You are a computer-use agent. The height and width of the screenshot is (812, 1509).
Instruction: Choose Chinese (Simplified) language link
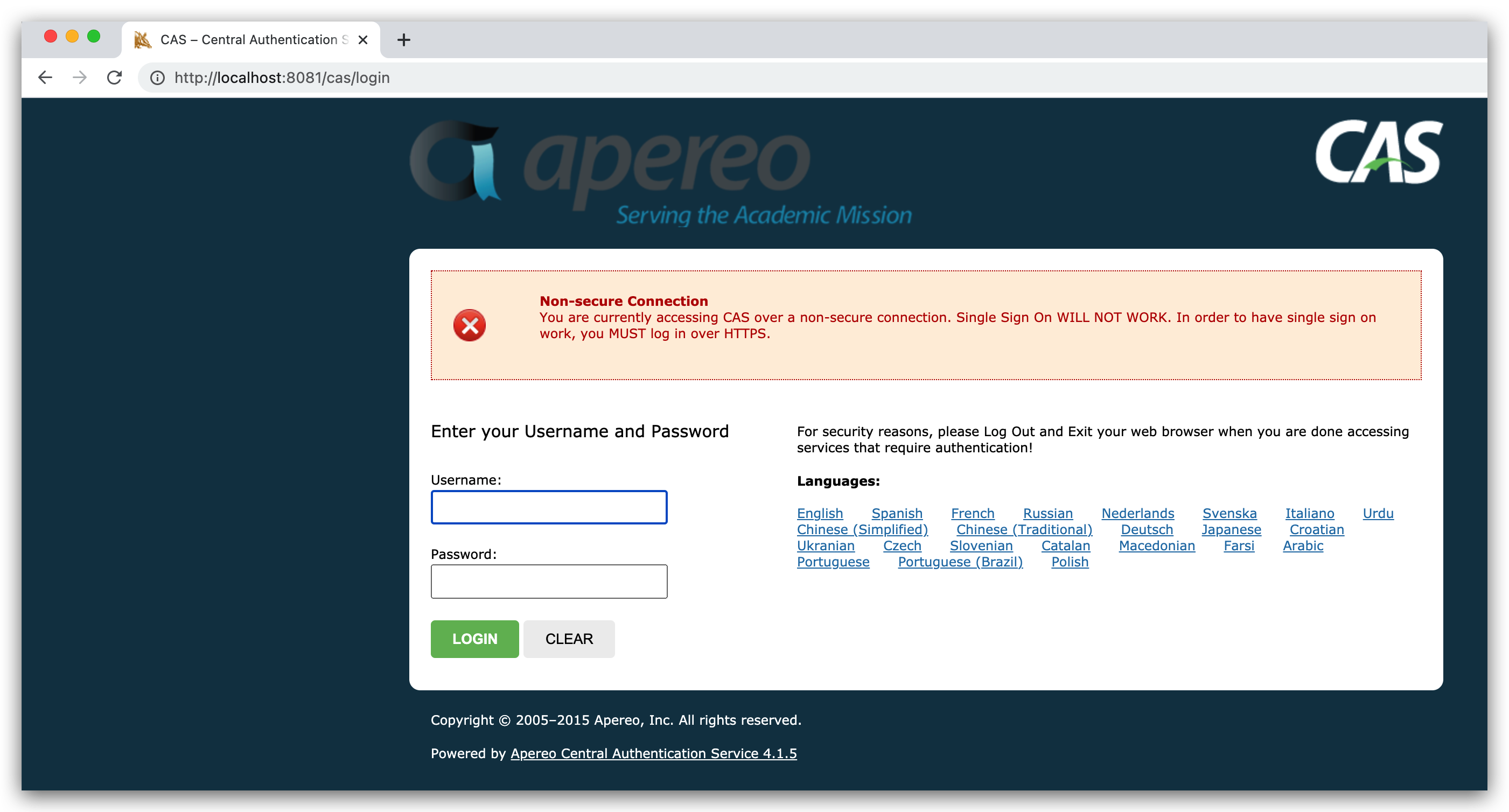862,530
